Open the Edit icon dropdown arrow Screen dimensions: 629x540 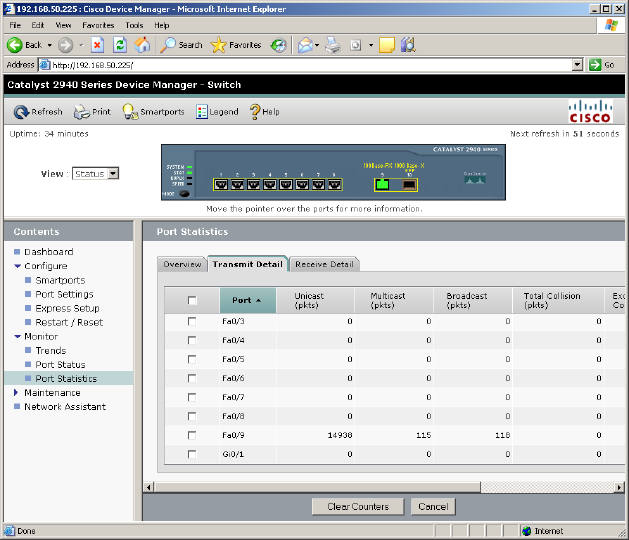[371, 45]
